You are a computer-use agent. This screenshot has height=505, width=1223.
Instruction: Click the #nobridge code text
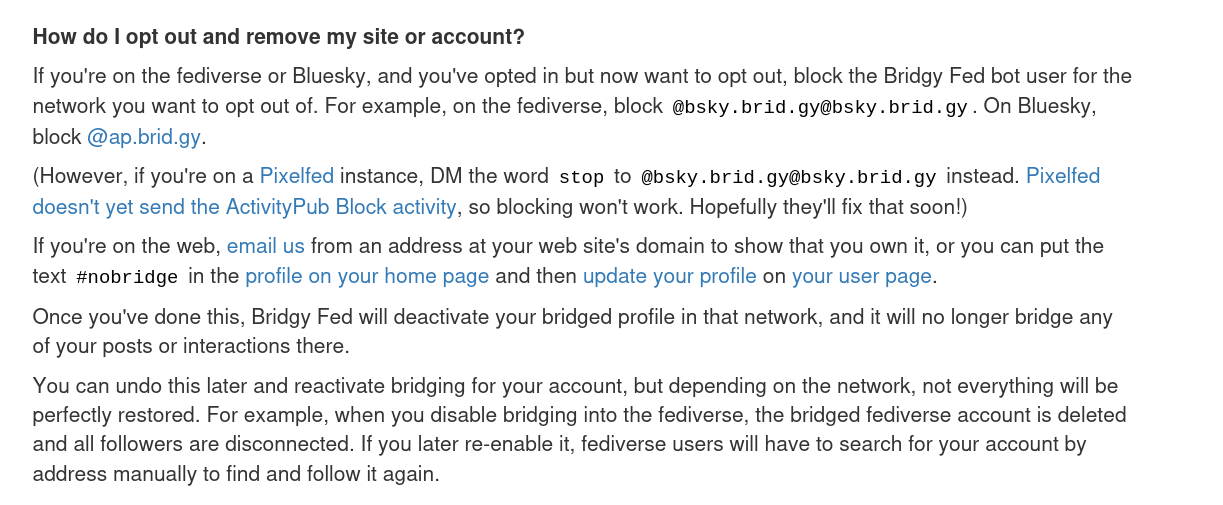pos(126,277)
